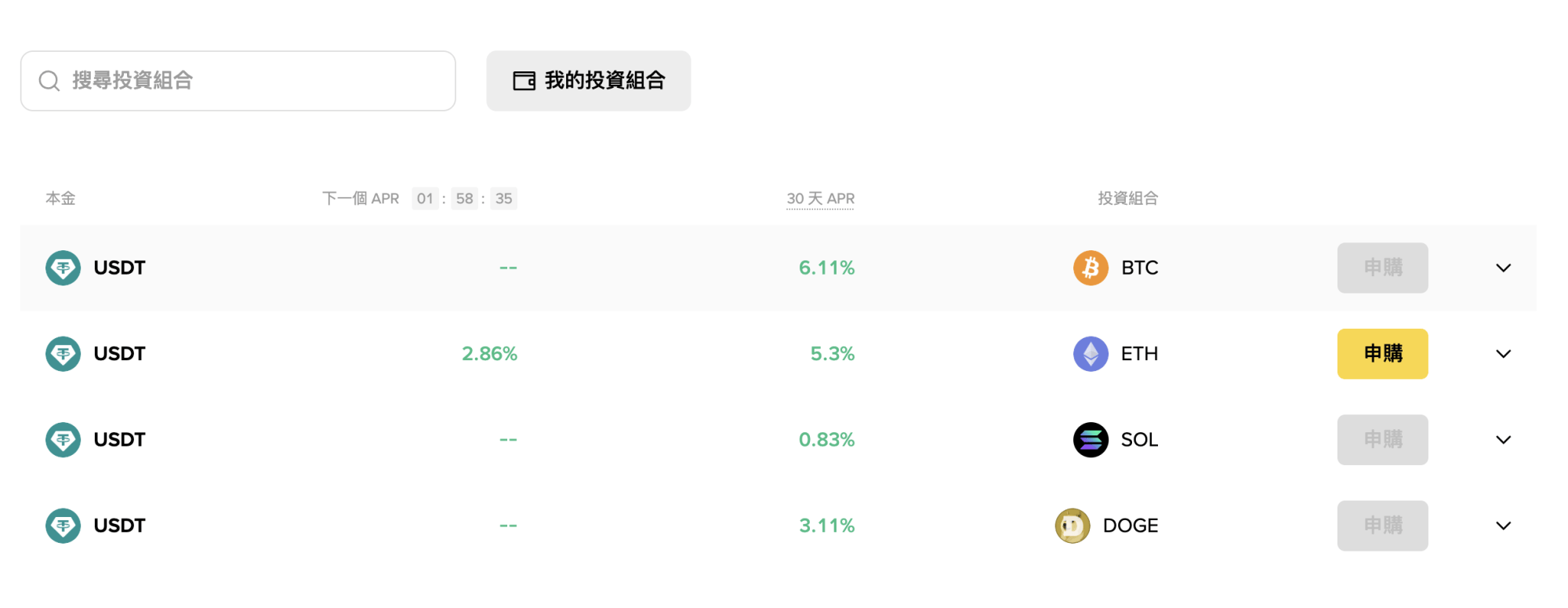Expand the DOGE portfolio row details
Viewport: 1568px width, 608px height.
(x=1503, y=526)
